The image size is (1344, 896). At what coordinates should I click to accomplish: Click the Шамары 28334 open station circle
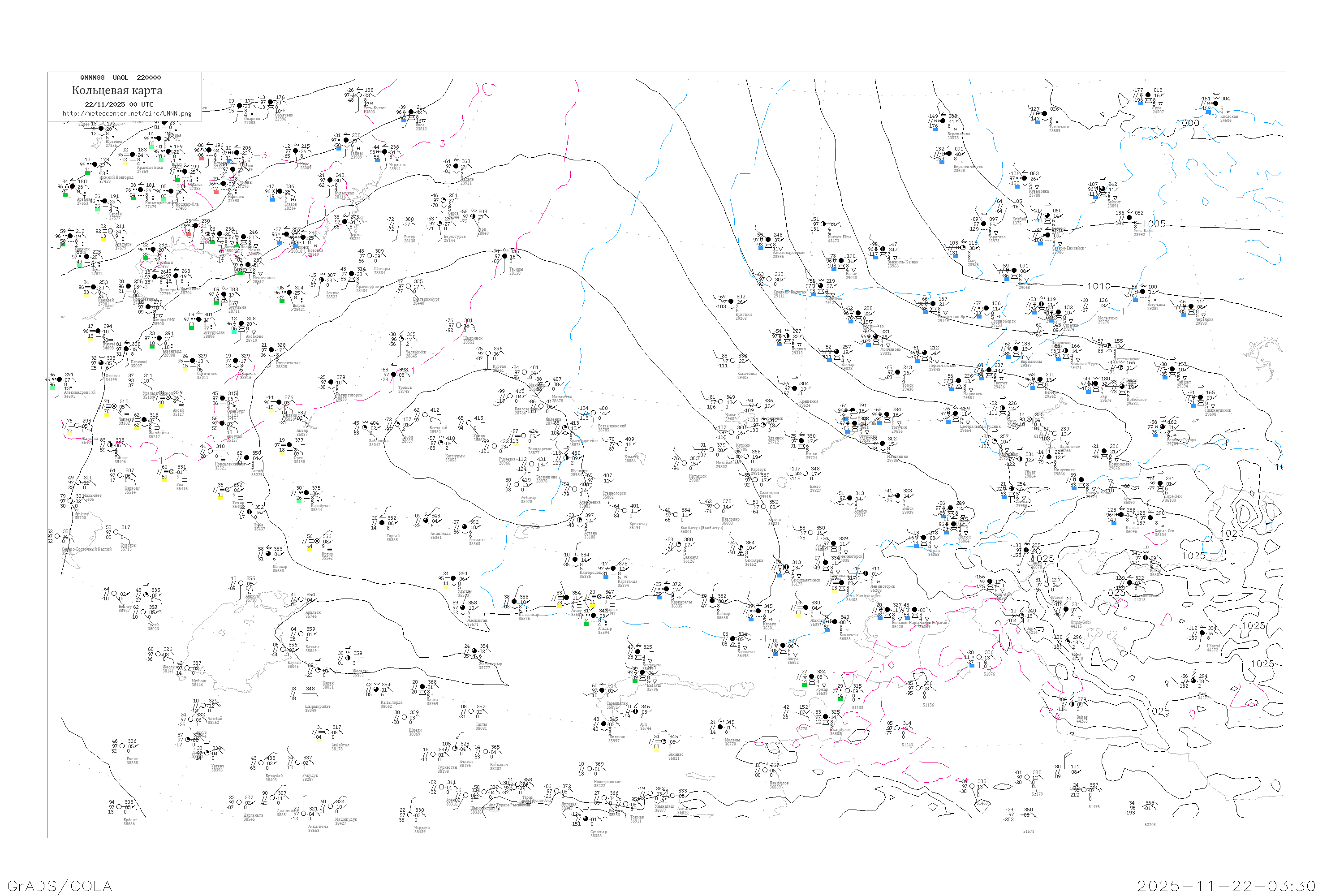pyautogui.click(x=370, y=256)
